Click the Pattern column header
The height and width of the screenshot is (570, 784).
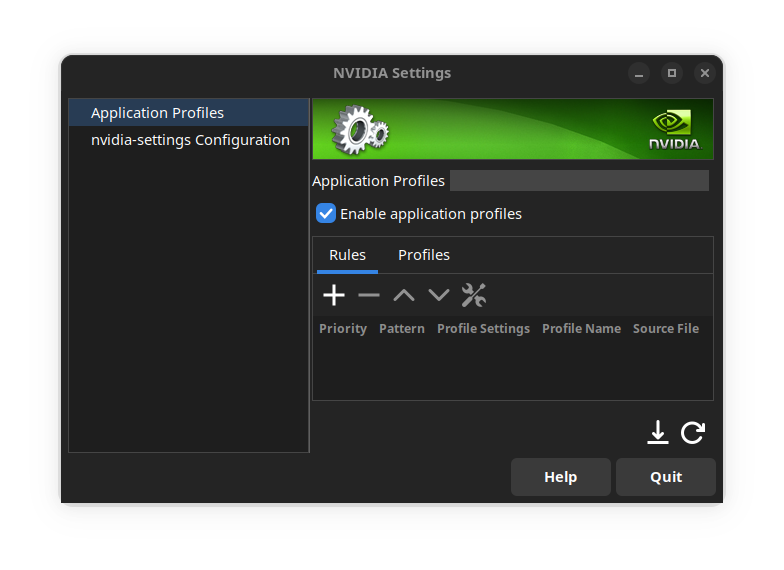click(x=402, y=328)
